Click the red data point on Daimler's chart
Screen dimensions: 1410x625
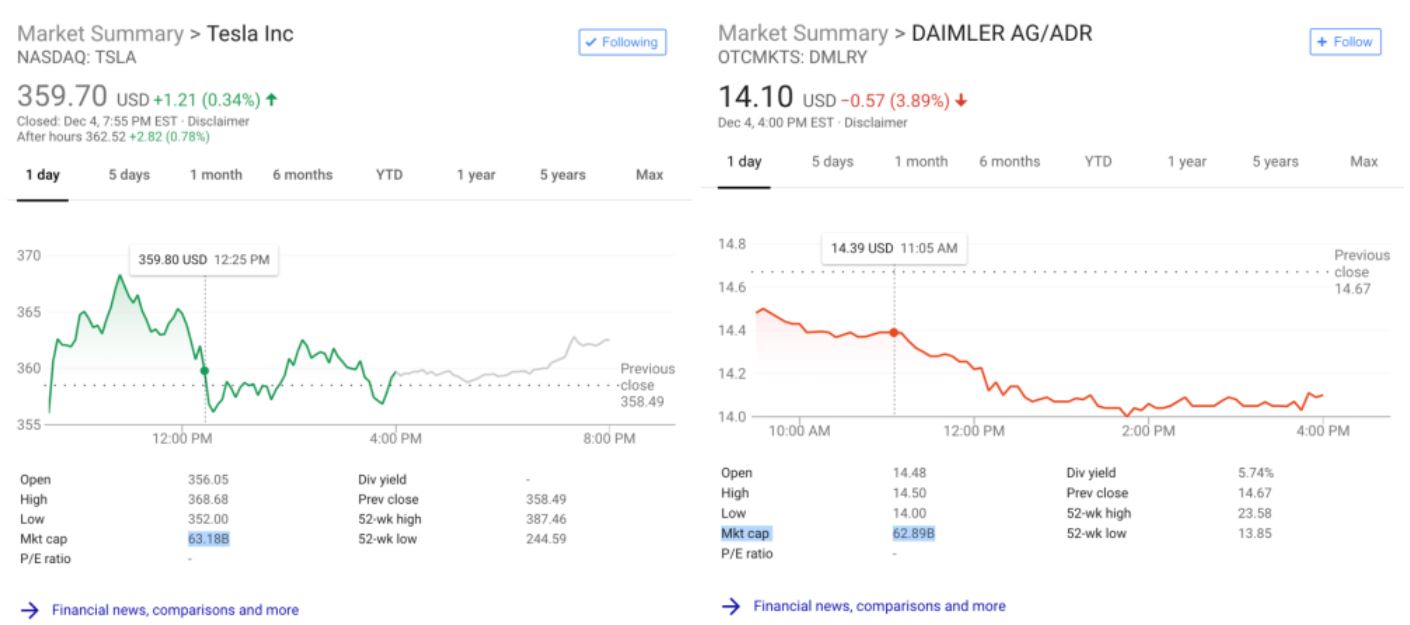tap(894, 332)
